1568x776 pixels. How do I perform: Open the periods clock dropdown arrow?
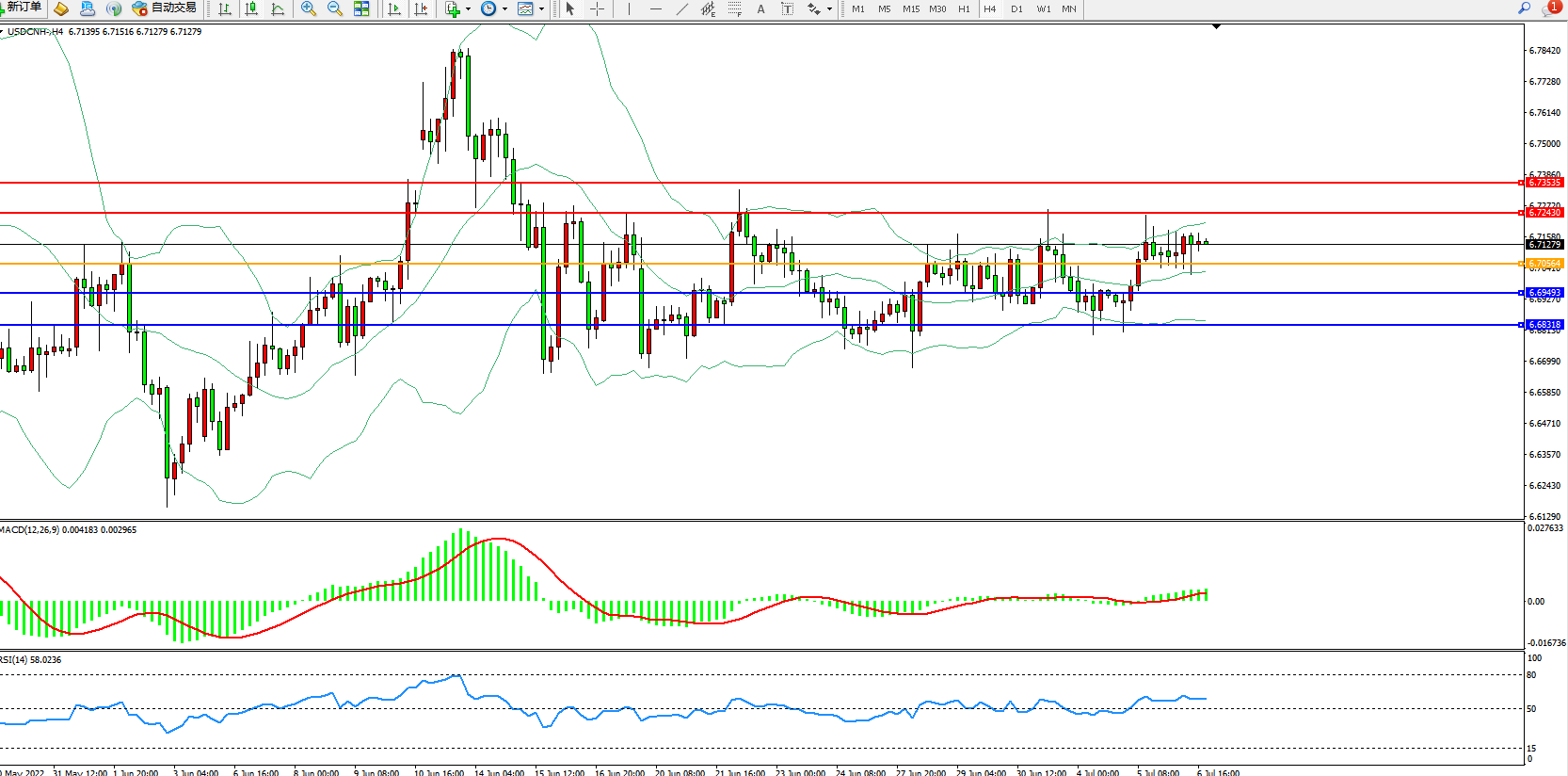click(x=504, y=9)
